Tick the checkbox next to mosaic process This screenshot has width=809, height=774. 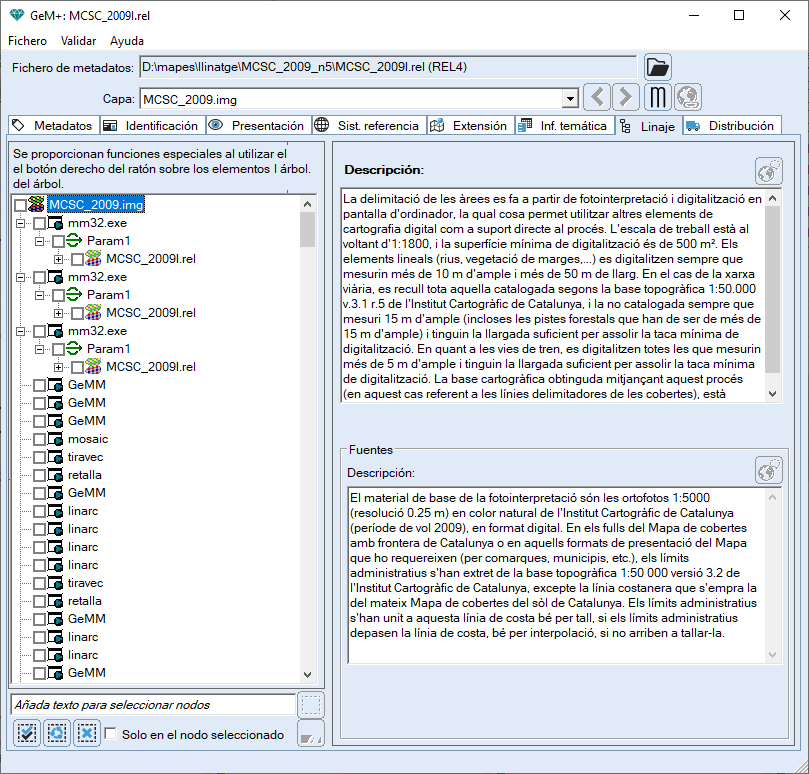[39, 439]
